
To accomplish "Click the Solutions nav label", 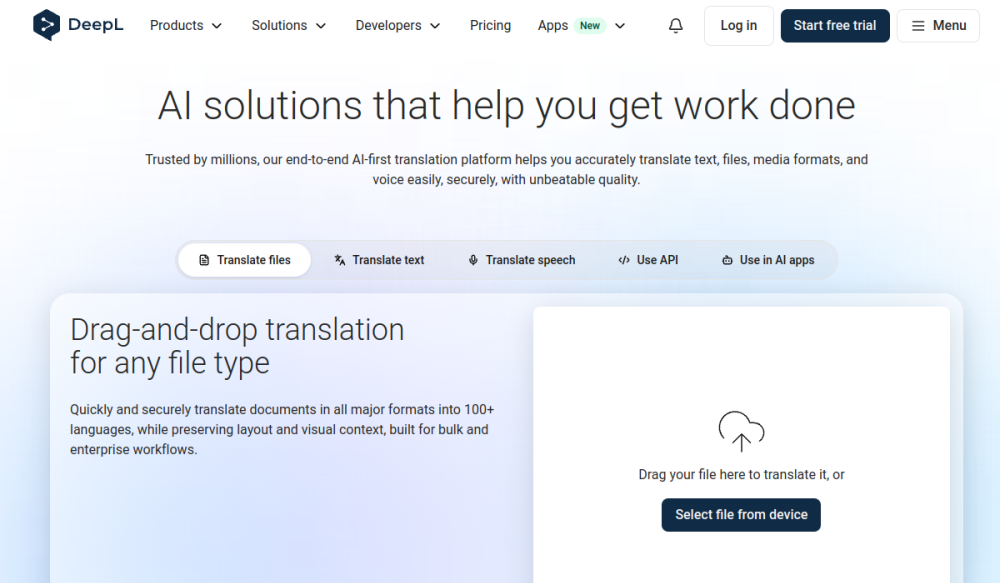I will pos(279,26).
